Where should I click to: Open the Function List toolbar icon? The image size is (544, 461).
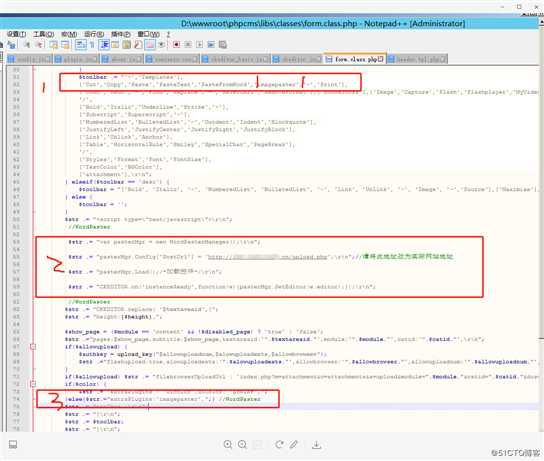click(138, 44)
